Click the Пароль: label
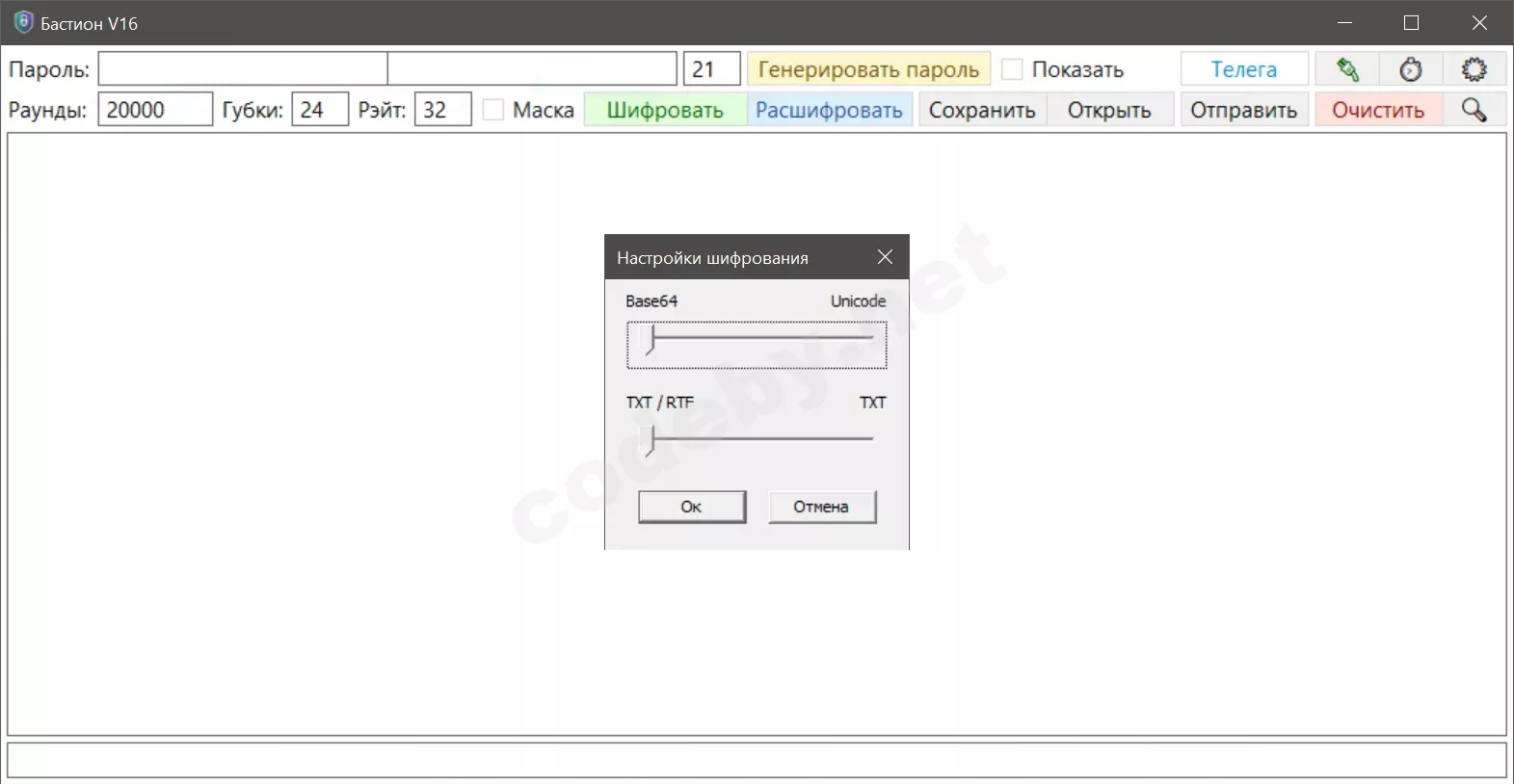This screenshot has width=1514, height=784. (49, 69)
